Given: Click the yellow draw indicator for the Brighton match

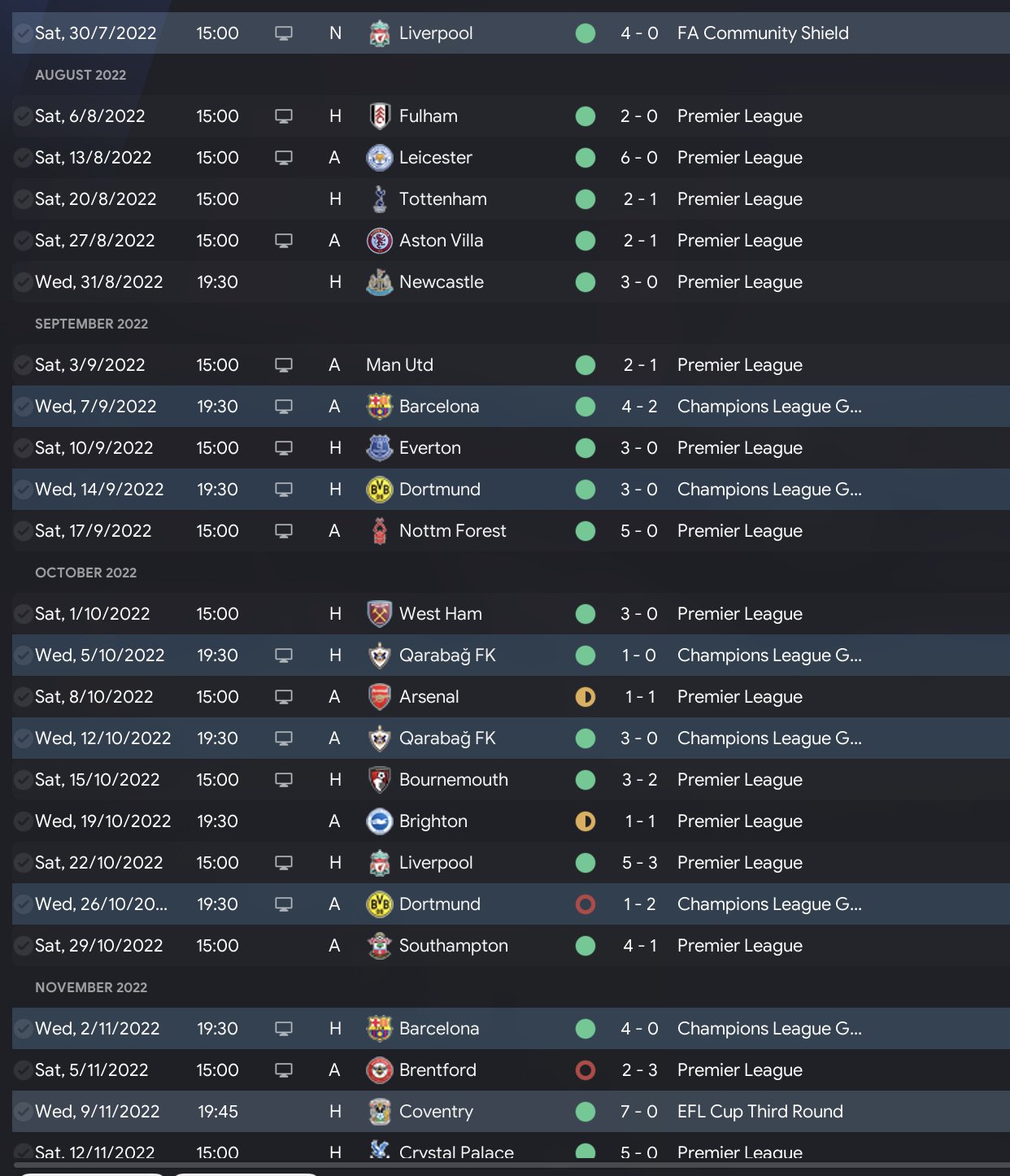Looking at the screenshot, I should 585,821.
